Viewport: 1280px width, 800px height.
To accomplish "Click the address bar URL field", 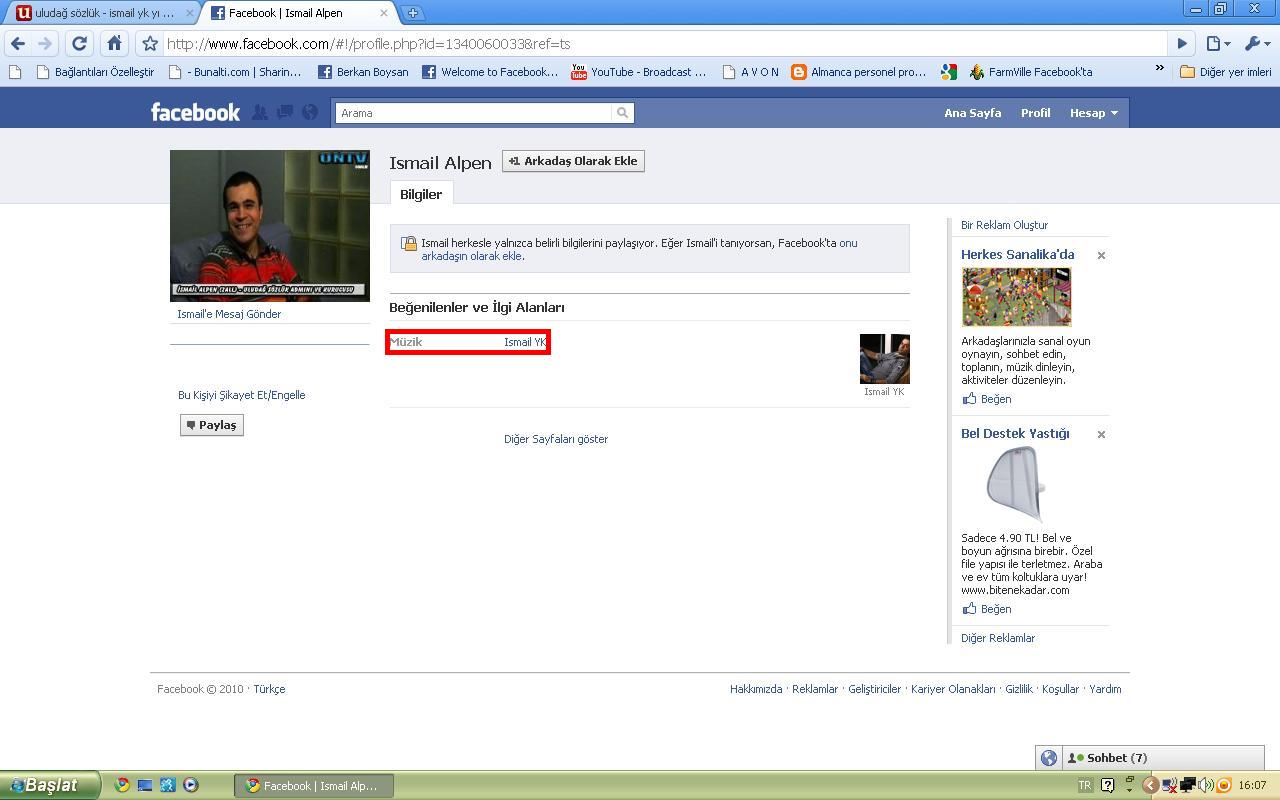I will (664, 44).
